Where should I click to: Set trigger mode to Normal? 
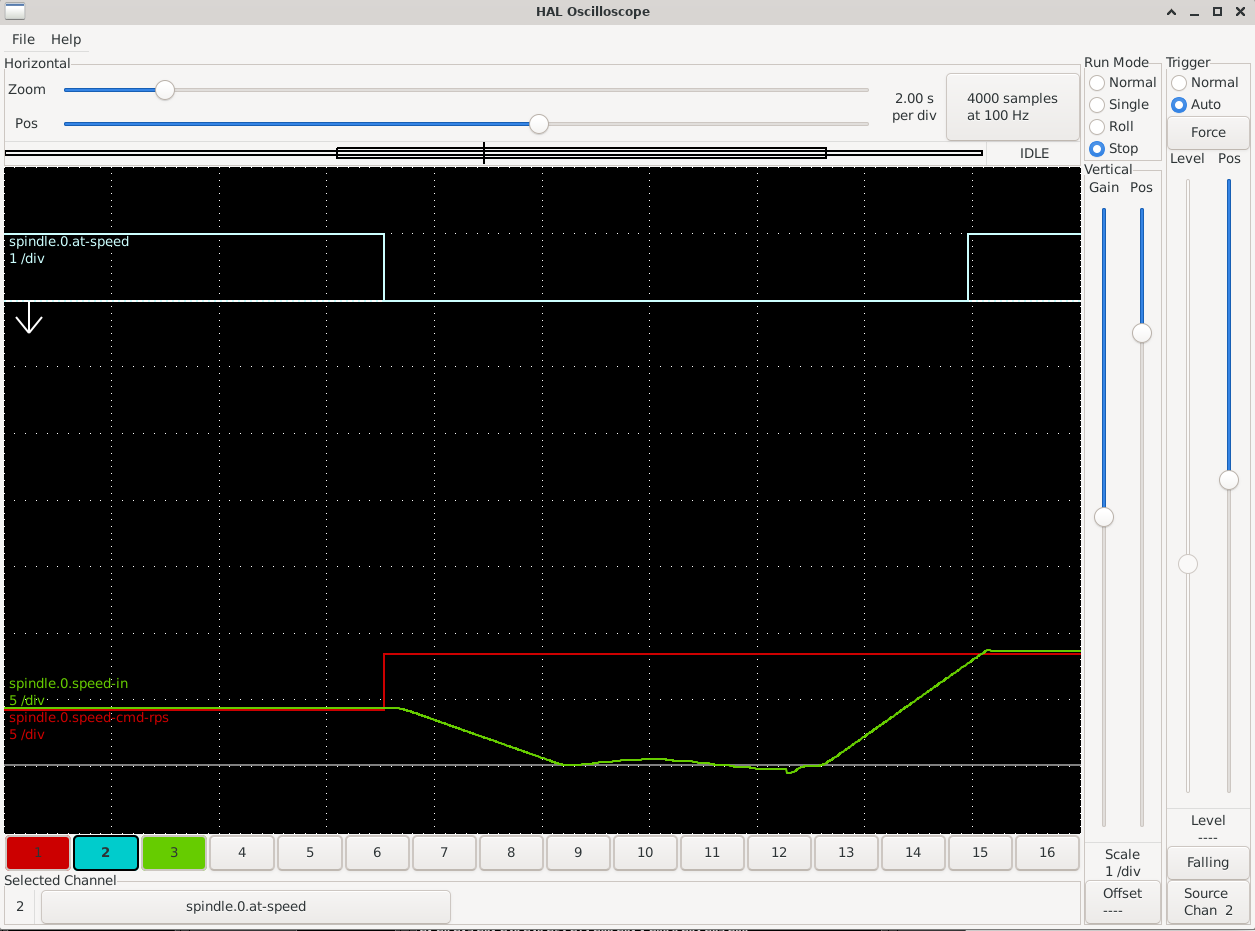coord(1205,82)
